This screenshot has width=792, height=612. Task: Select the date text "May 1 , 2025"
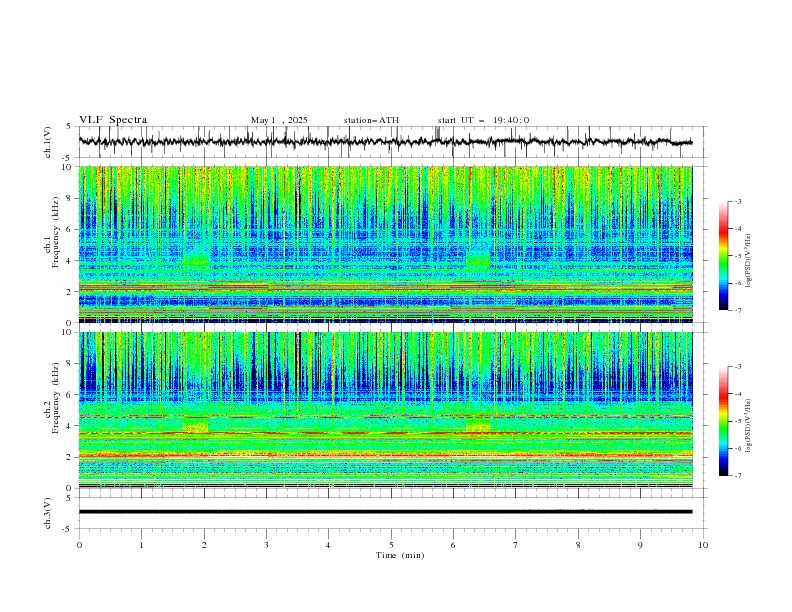tap(279, 120)
